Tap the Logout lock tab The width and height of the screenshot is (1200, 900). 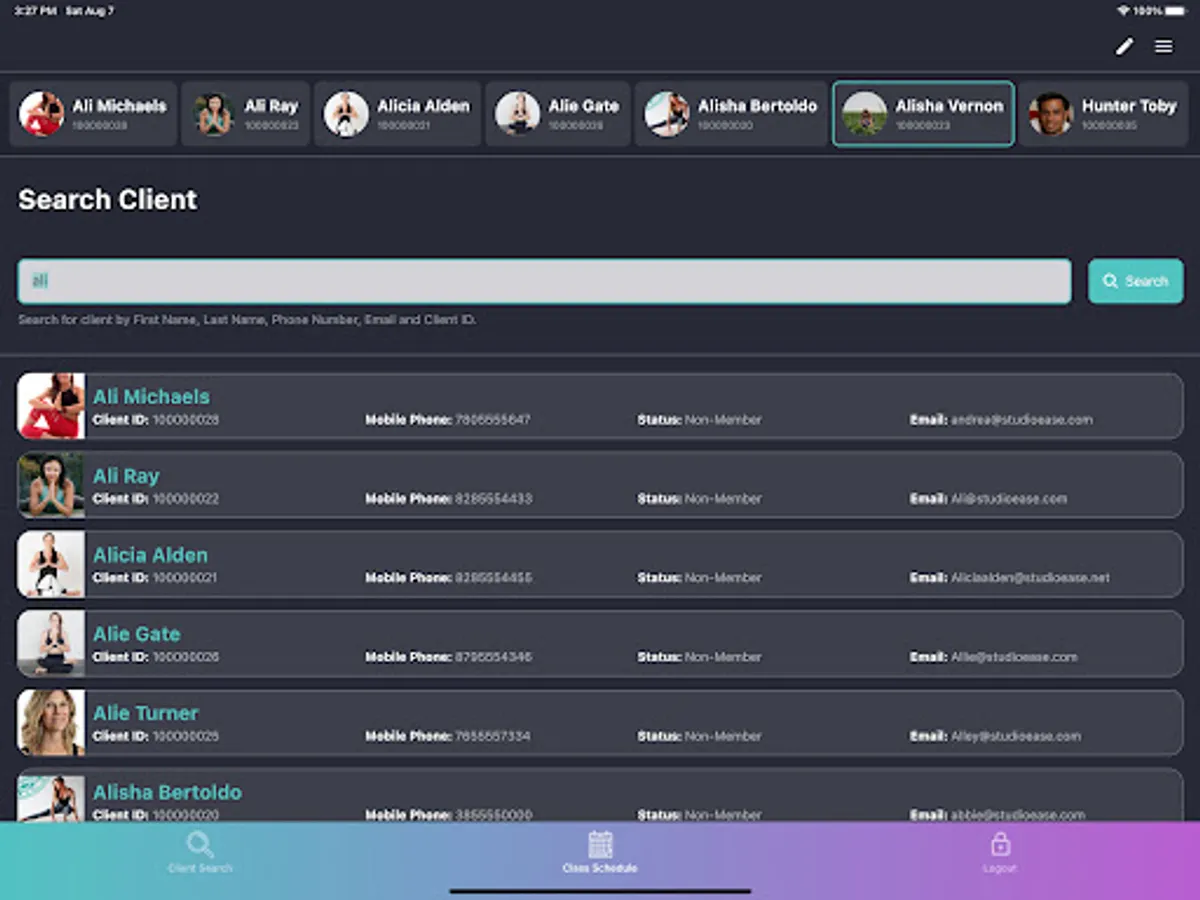pos(1000,852)
